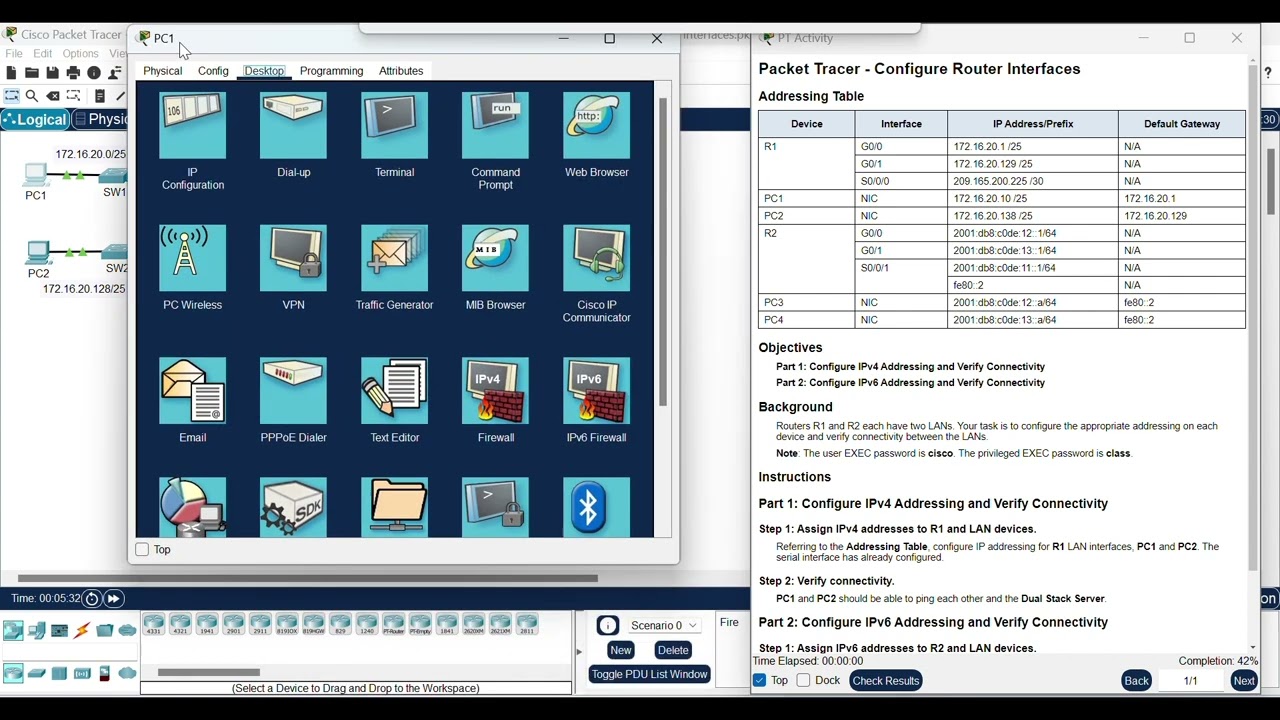Open the Bluetooth app icon
The image size is (1280, 720).
coord(596,508)
